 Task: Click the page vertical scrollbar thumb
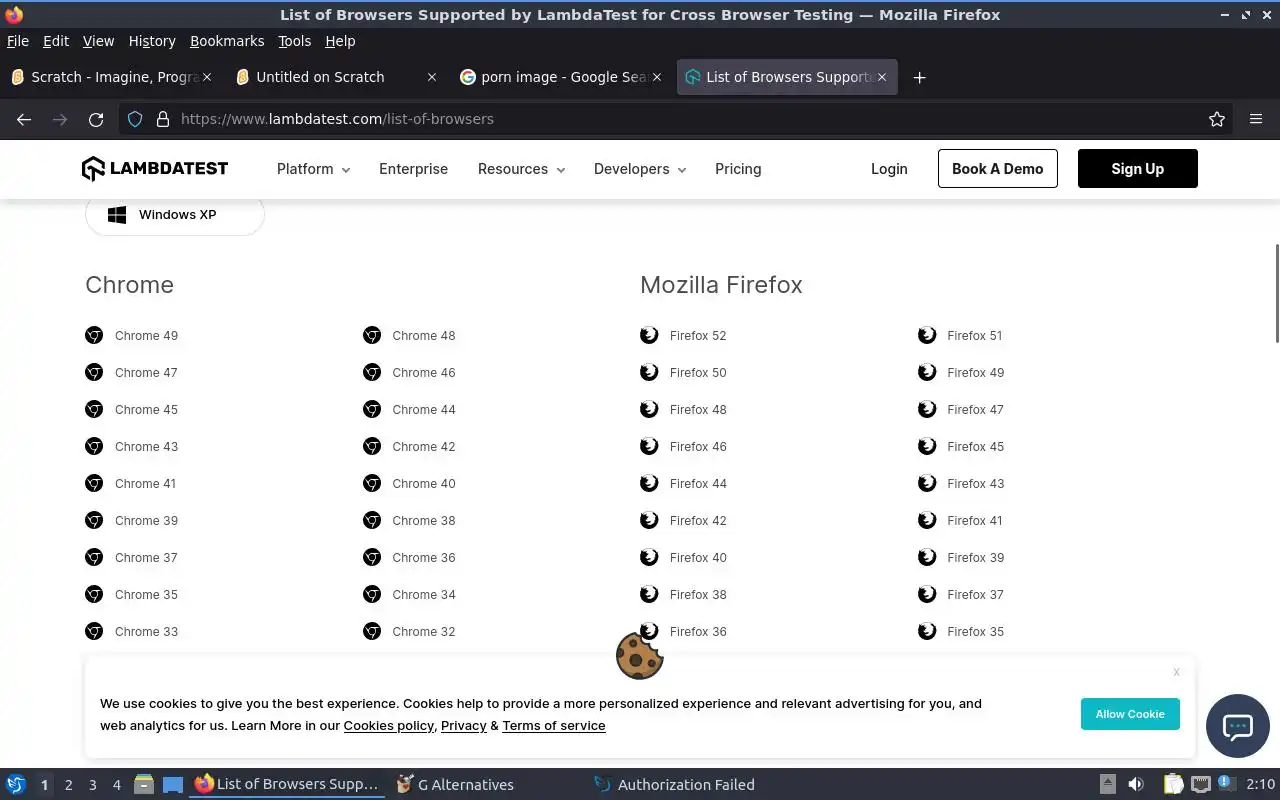1276,293
